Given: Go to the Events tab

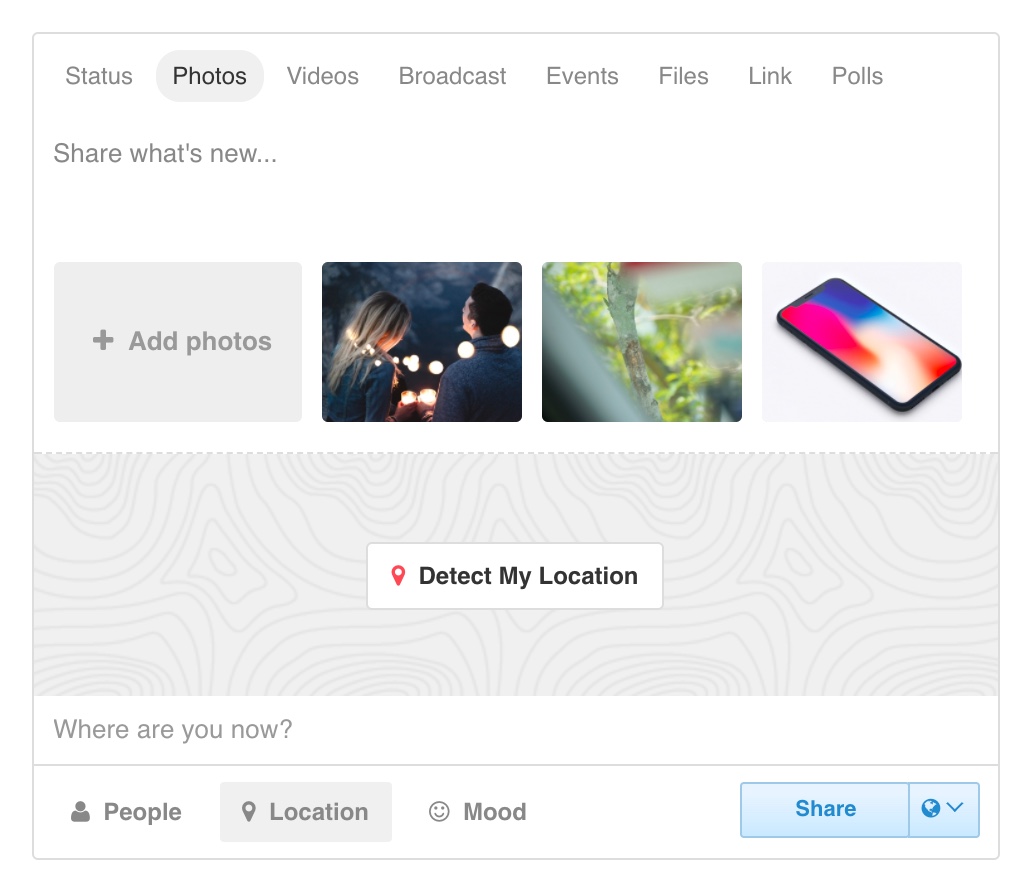Looking at the screenshot, I should click(x=582, y=76).
